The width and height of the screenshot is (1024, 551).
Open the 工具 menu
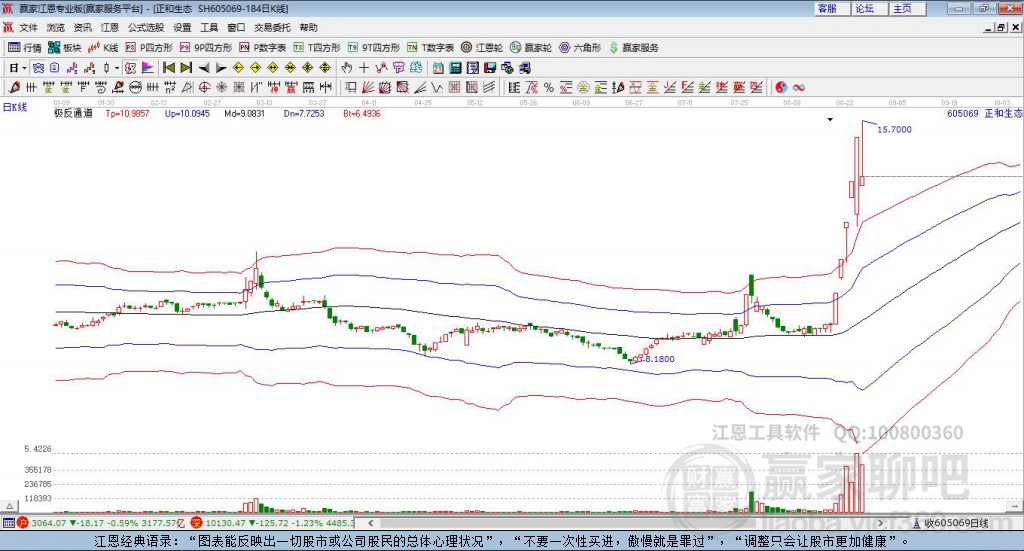tap(209, 27)
